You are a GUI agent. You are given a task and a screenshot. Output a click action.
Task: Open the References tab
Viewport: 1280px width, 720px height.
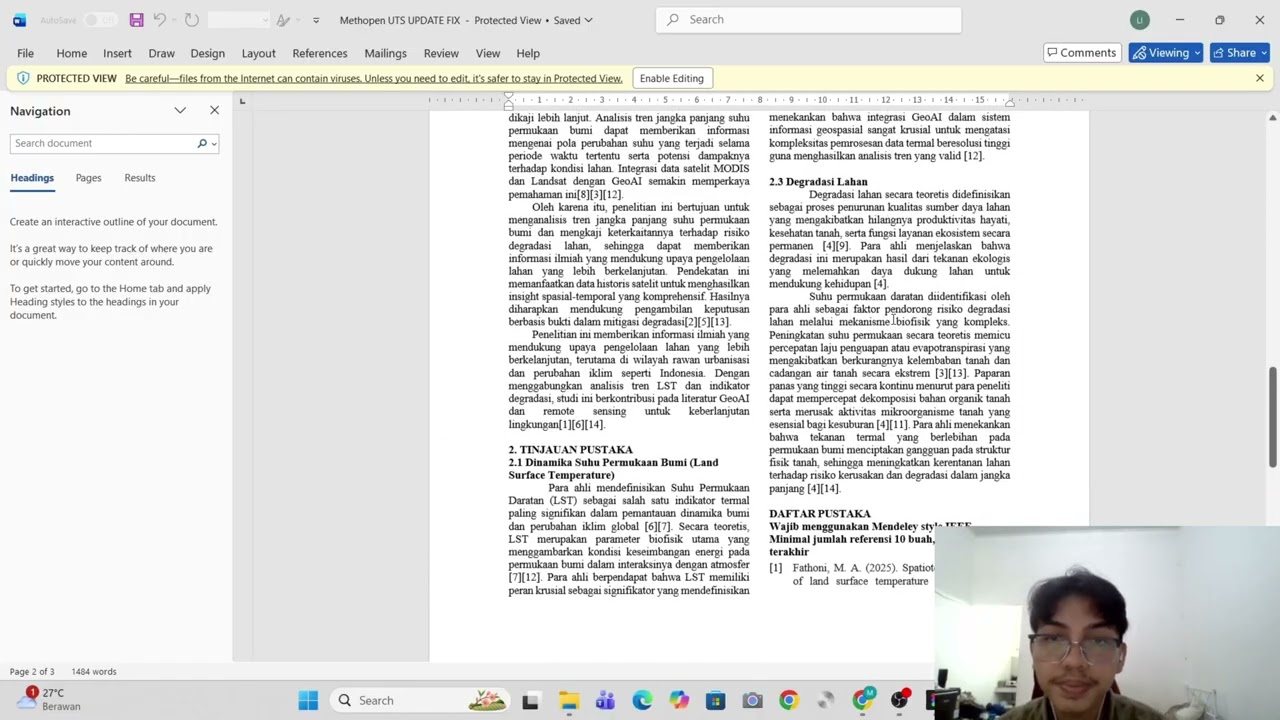pos(320,53)
